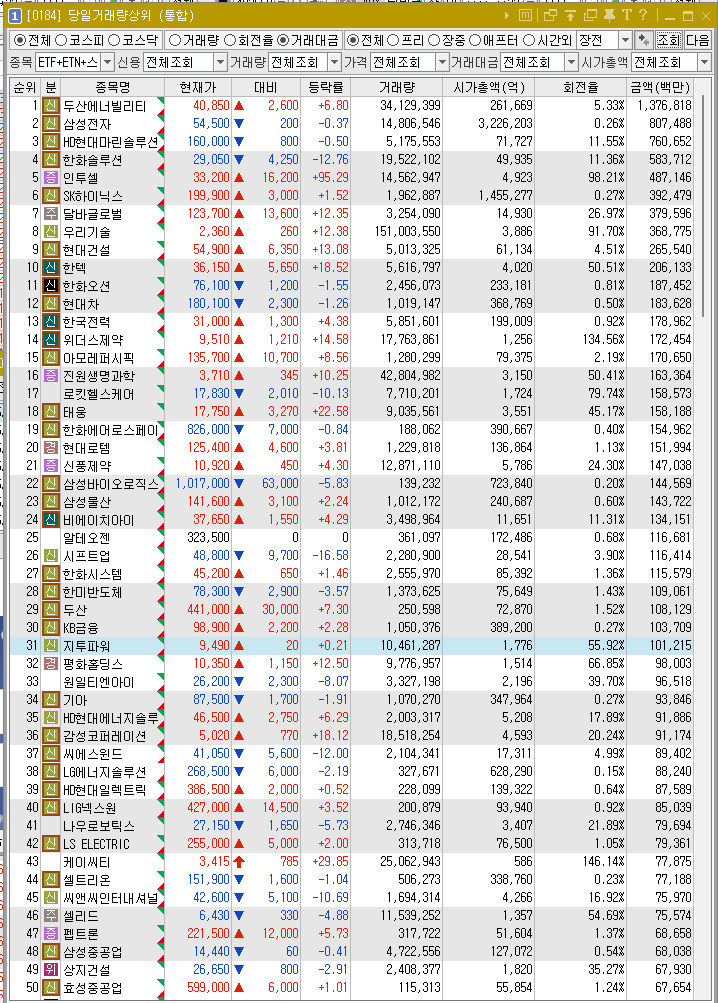
Task: Click the 회전율 column header in table
Action: 580,87
